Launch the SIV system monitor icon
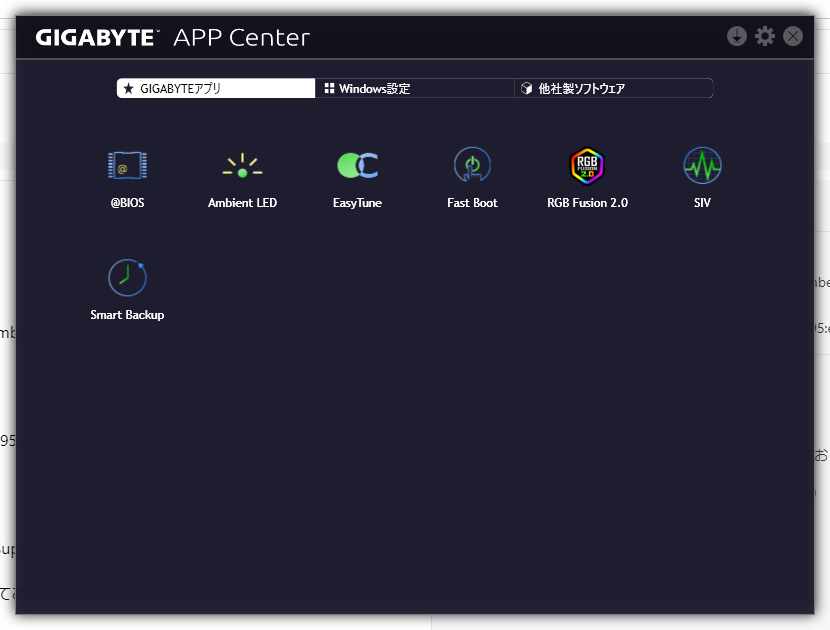Screen dimensions: 830x630 click(702, 166)
